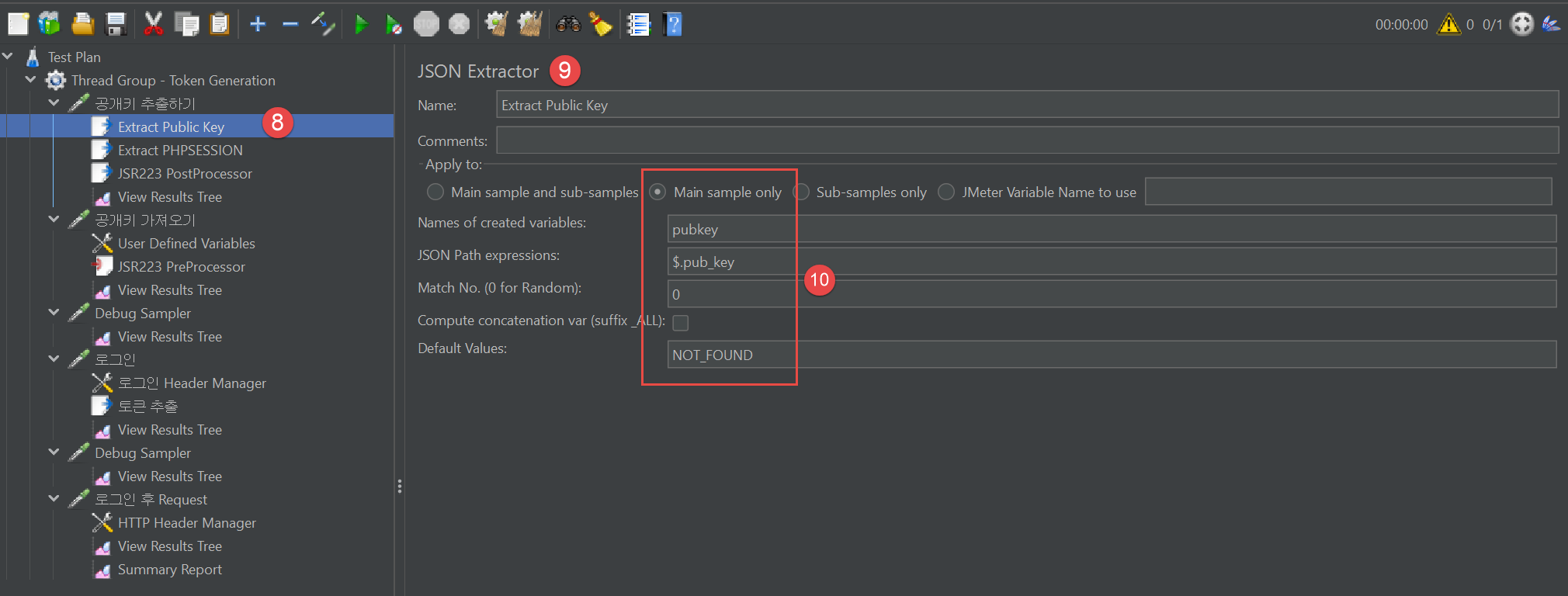This screenshot has height=596, width=1568.
Task: Tick the Compute concatenation var checkbox
Action: point(680,322)
